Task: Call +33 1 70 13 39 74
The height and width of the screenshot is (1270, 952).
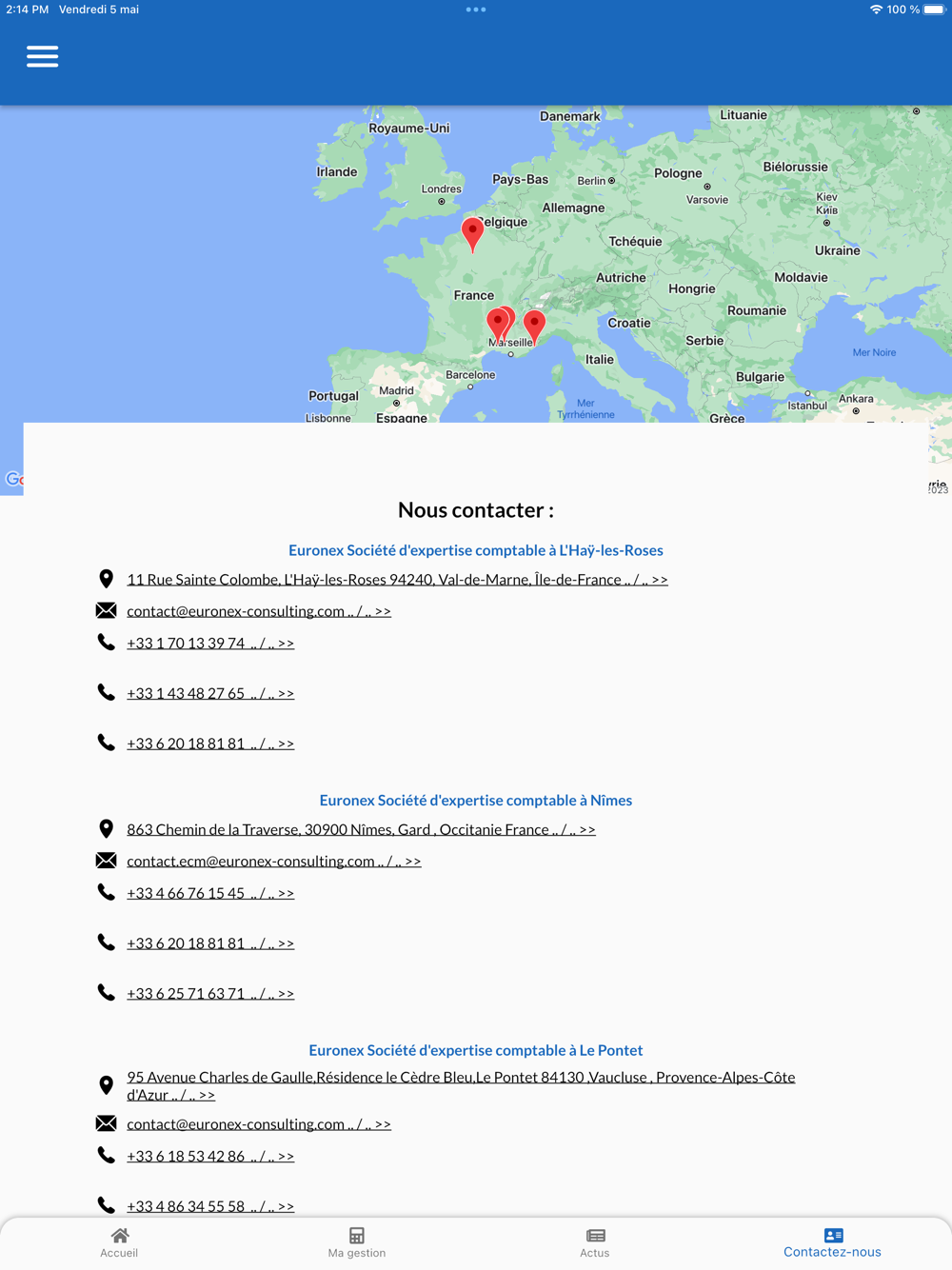Action: pyautogui.click(x=210, y=644)
